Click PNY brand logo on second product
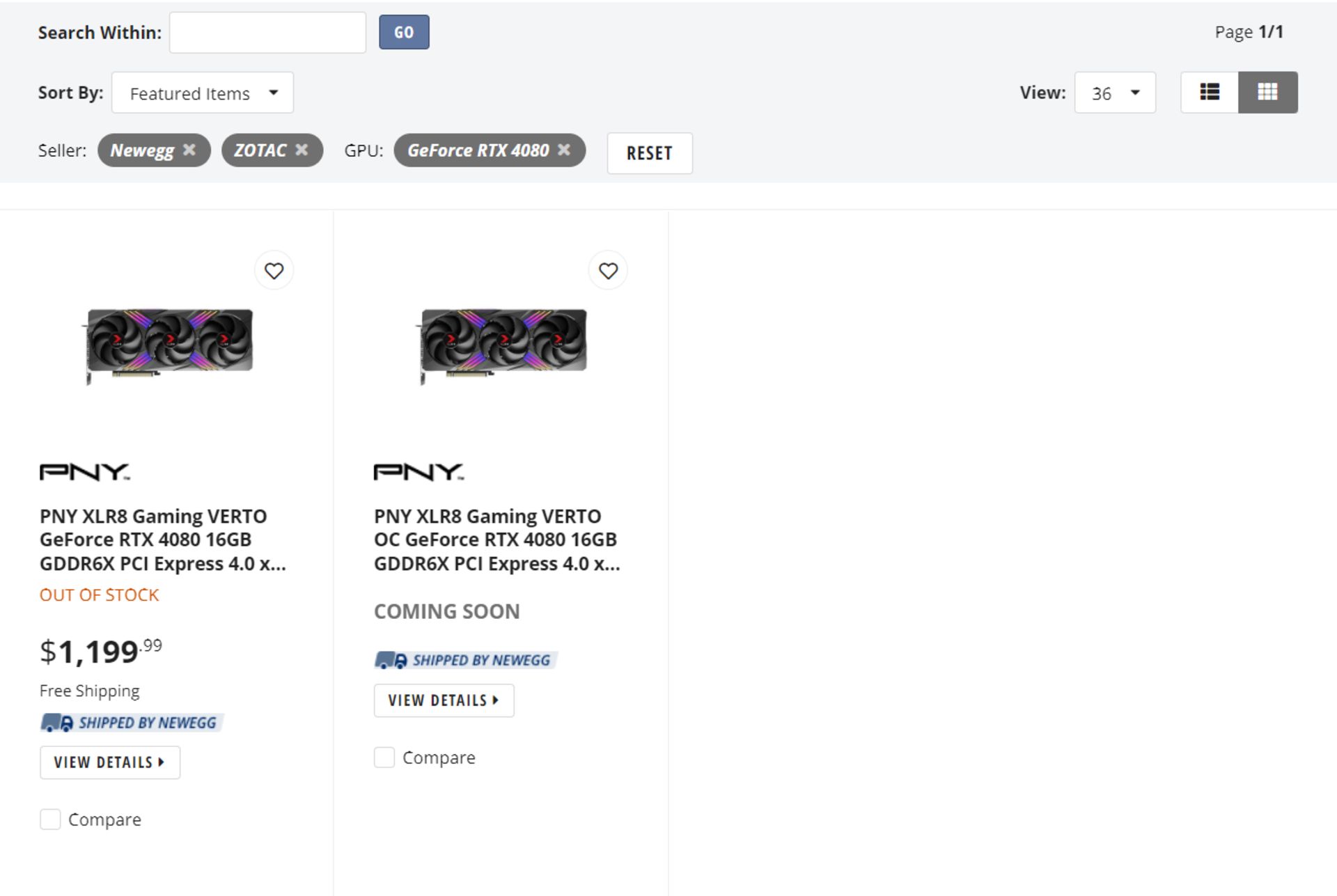Screen dimensions: 1337x896 [419, 472]
